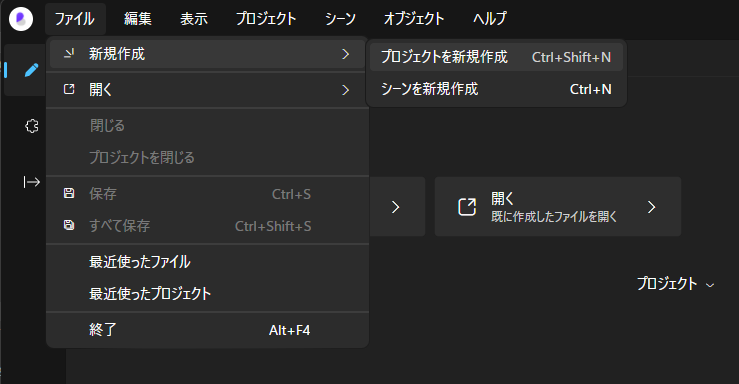Click the purple app logo icon

[x=21, y=19]
